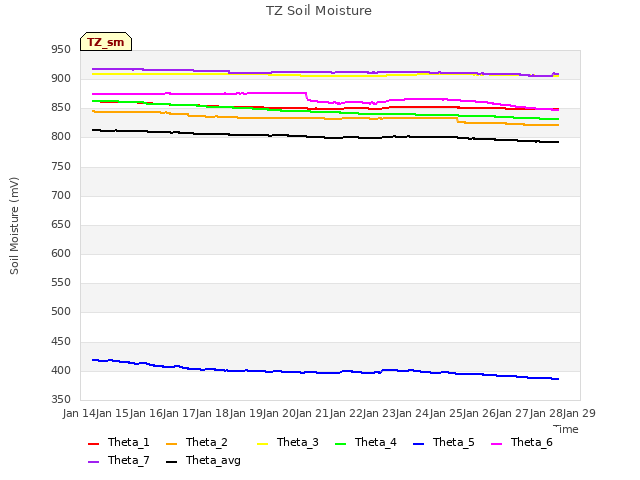
Task: Click the 750 y-axis tick label
Action: pos(61,167)
